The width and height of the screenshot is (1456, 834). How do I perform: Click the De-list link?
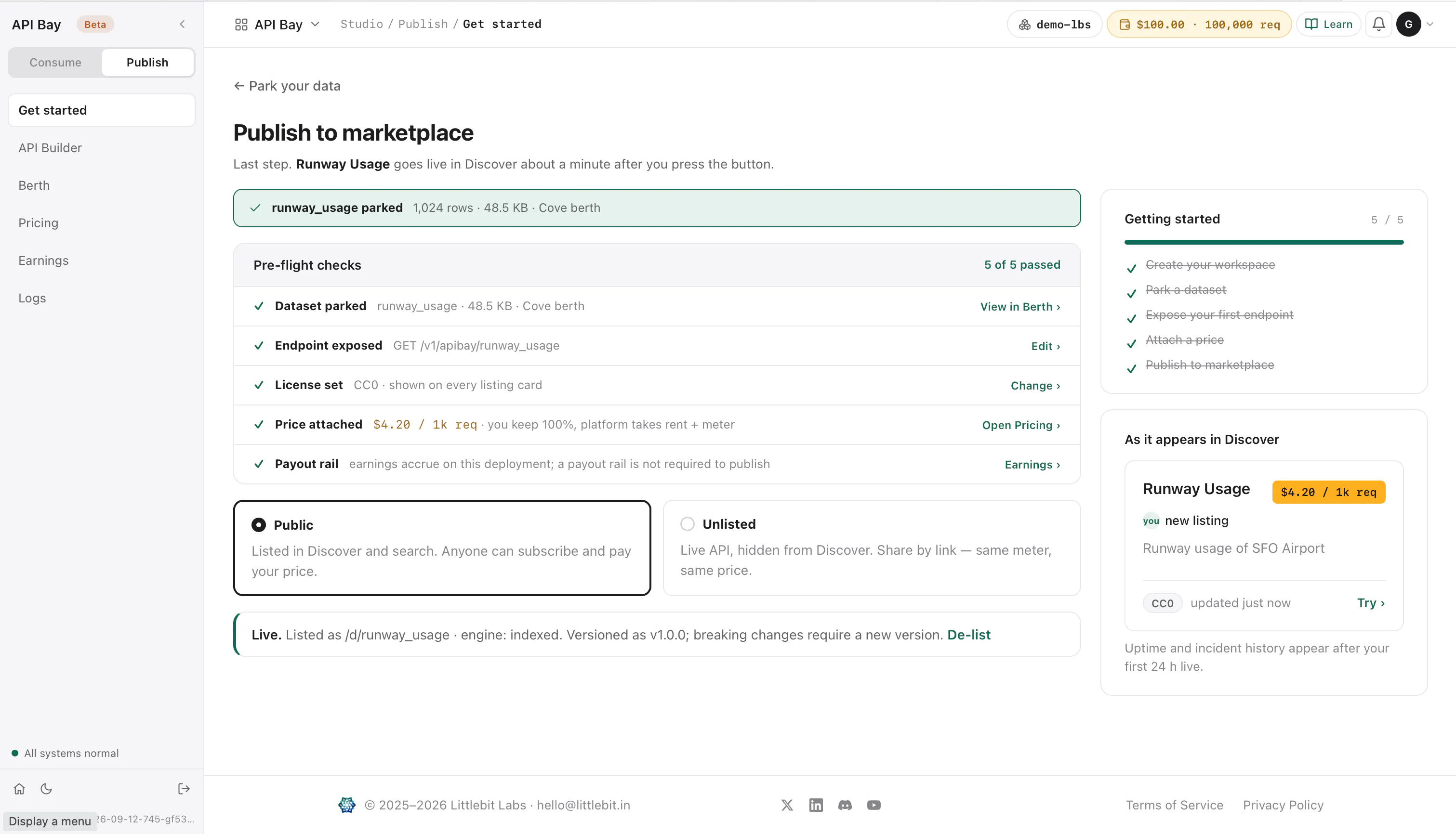tap(968, 635)
